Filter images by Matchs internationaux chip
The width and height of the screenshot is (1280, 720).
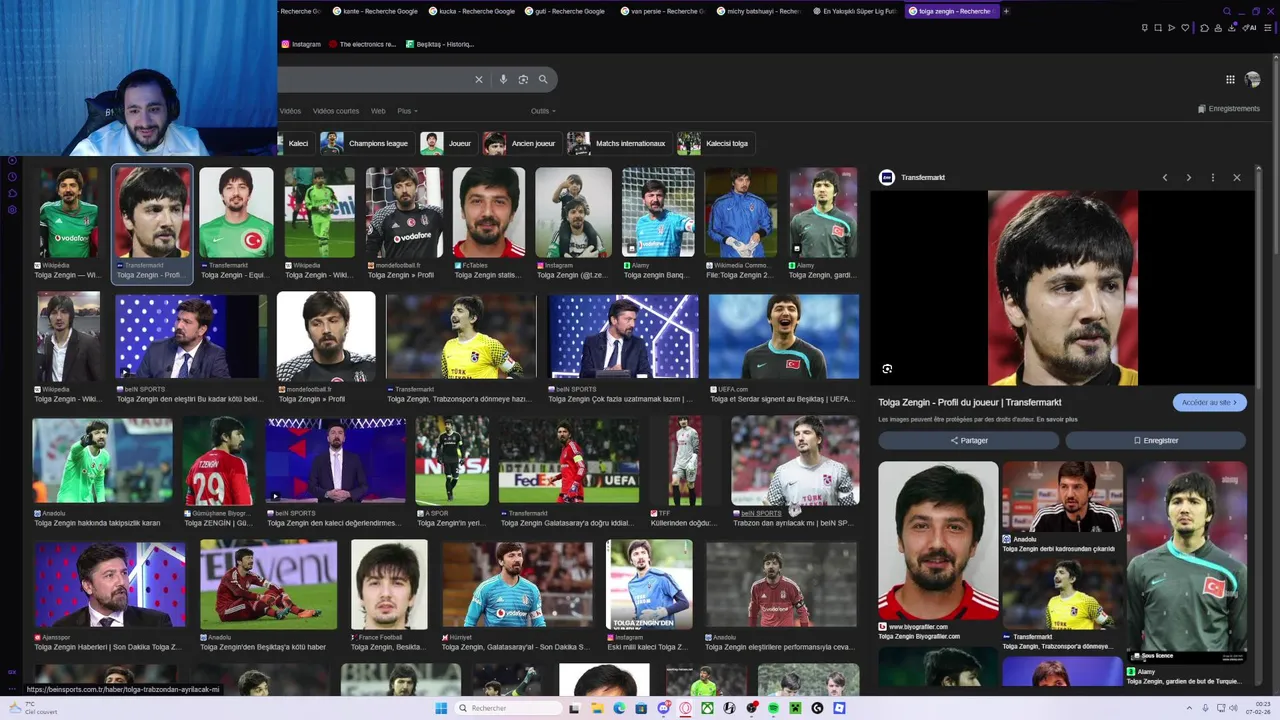pos(618,143)
